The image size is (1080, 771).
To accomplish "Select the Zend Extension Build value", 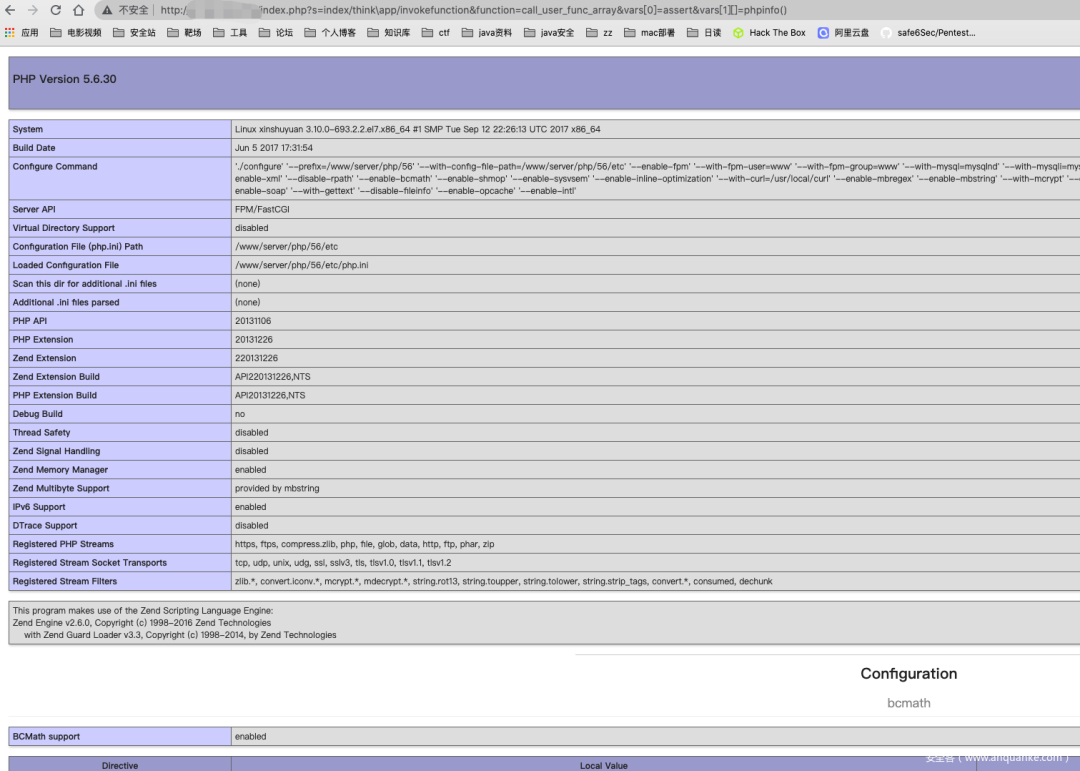I will 273,377.
